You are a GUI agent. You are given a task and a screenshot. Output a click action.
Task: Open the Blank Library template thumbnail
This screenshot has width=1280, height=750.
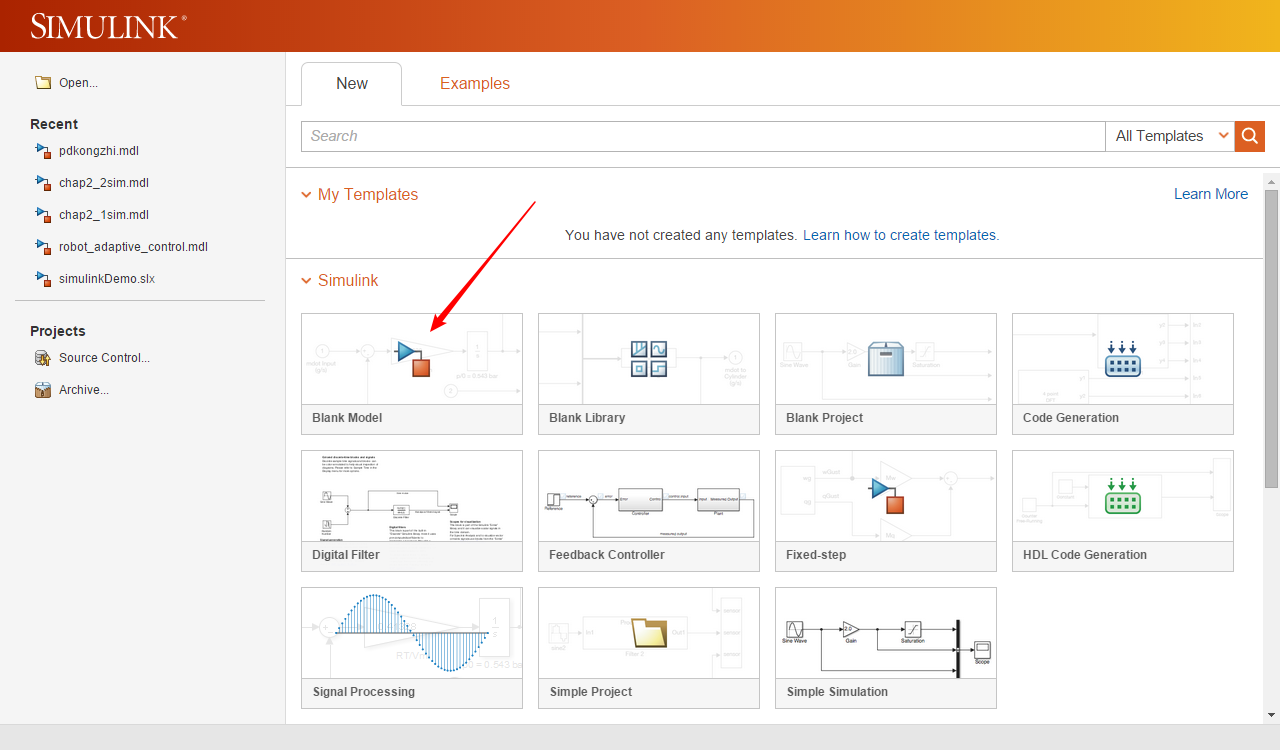649,359
